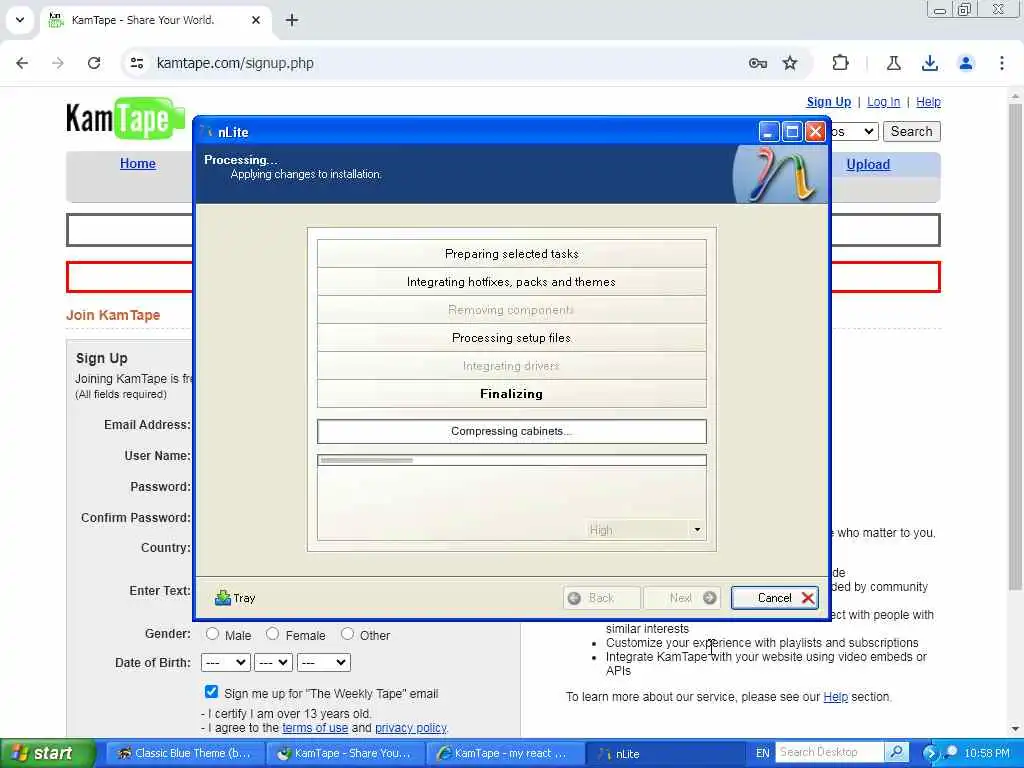1024x768 pixels.
Task: Switch to Classic Blue Theme taskbar item
Action: click(x=183, y=753)
